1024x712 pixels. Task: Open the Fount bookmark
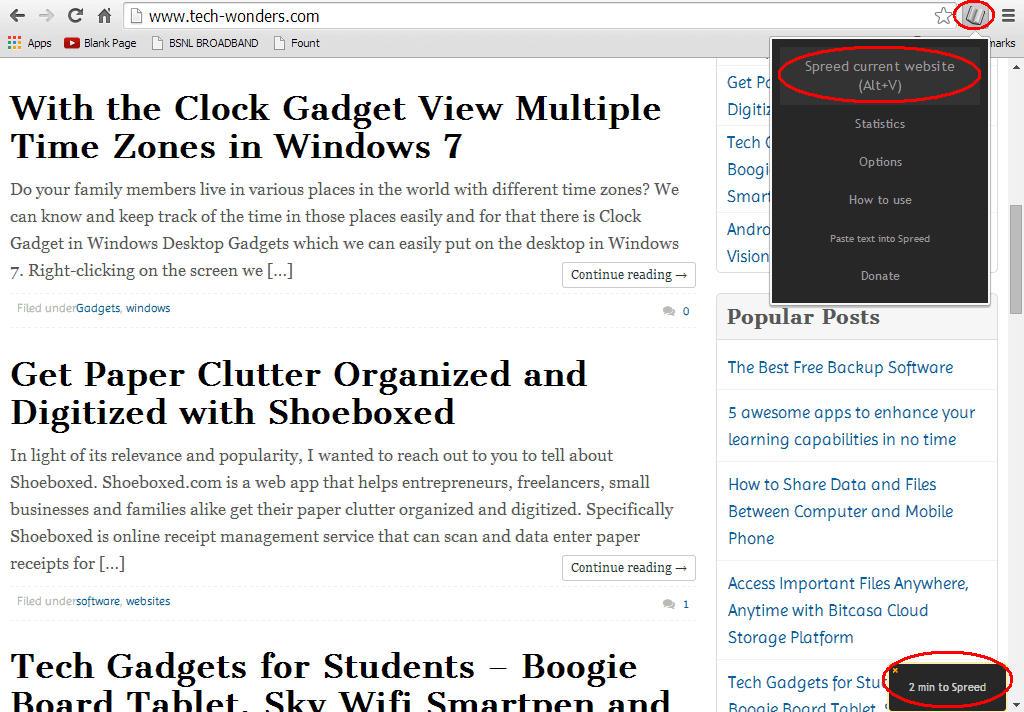[297, 43]
